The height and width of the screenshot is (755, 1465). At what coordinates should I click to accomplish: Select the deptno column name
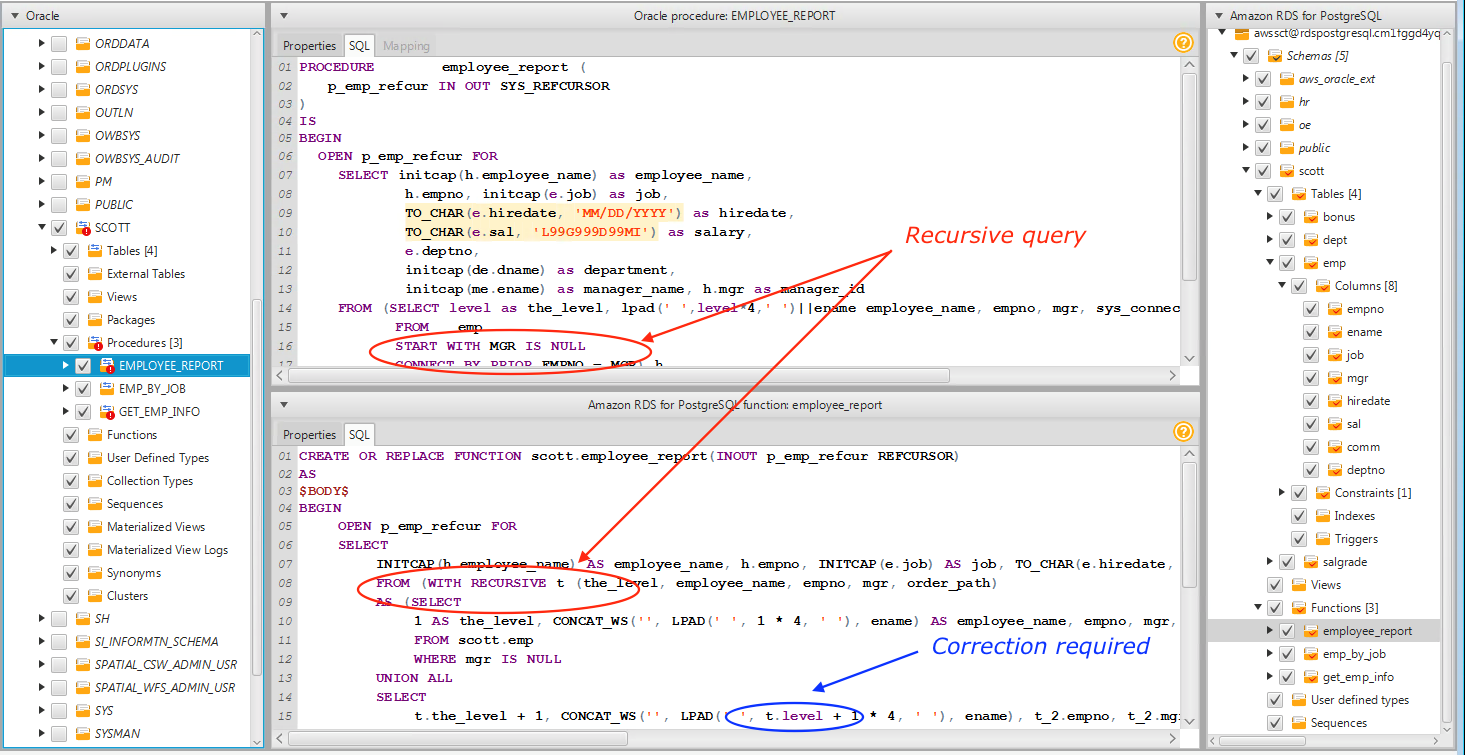pyautogui.click(x=1366, y=470)
